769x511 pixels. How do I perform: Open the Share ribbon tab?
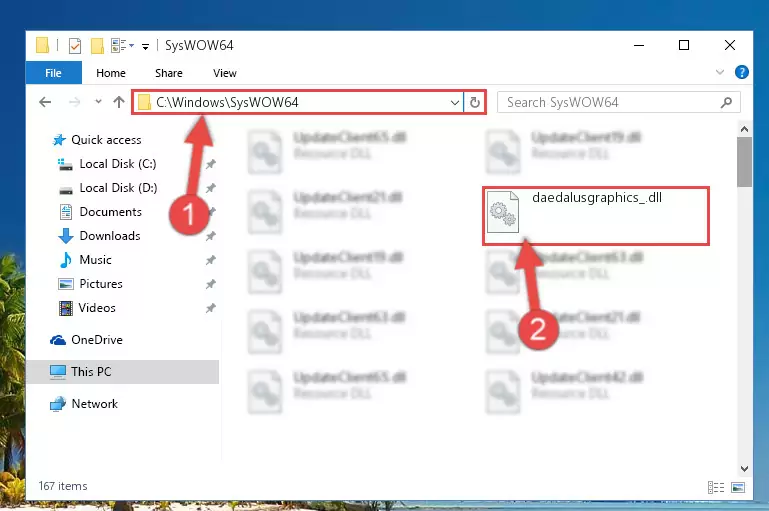pos(169,73)
